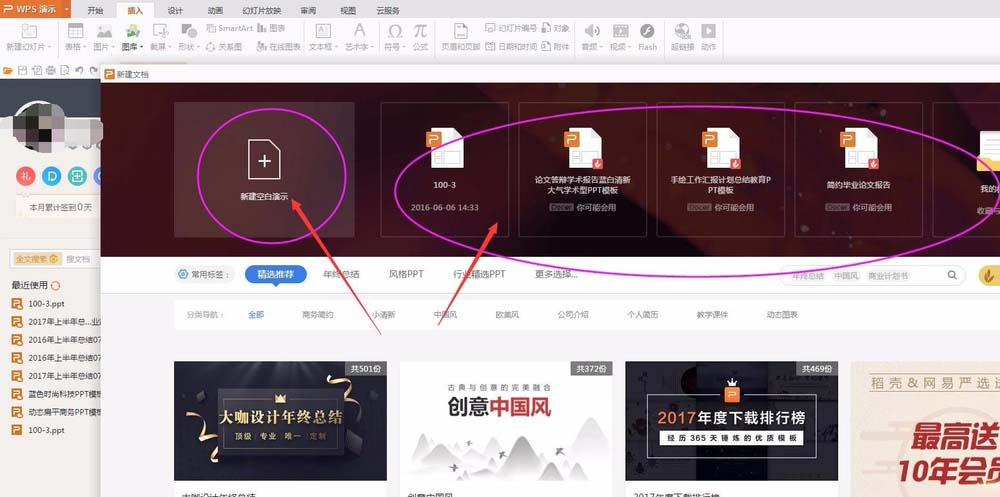Click the print quick-access icon
This screenshot has height=497, width=1000.
tap(51, 70)
